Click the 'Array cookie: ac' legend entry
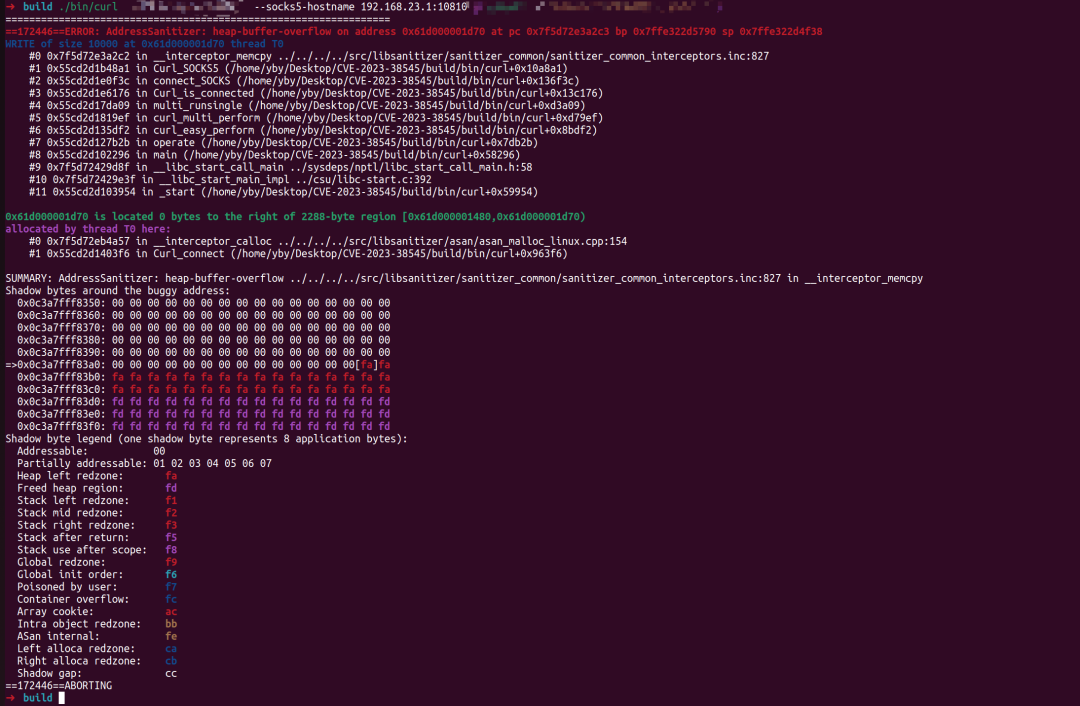 point(96,612)
